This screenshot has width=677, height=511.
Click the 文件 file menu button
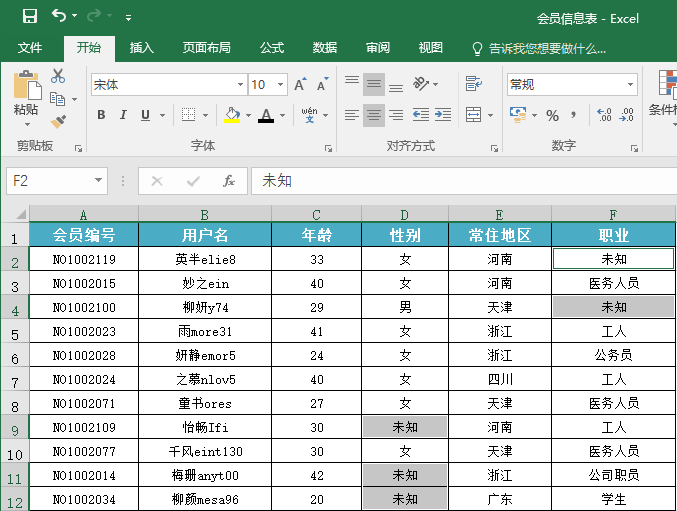pos(30,48)
